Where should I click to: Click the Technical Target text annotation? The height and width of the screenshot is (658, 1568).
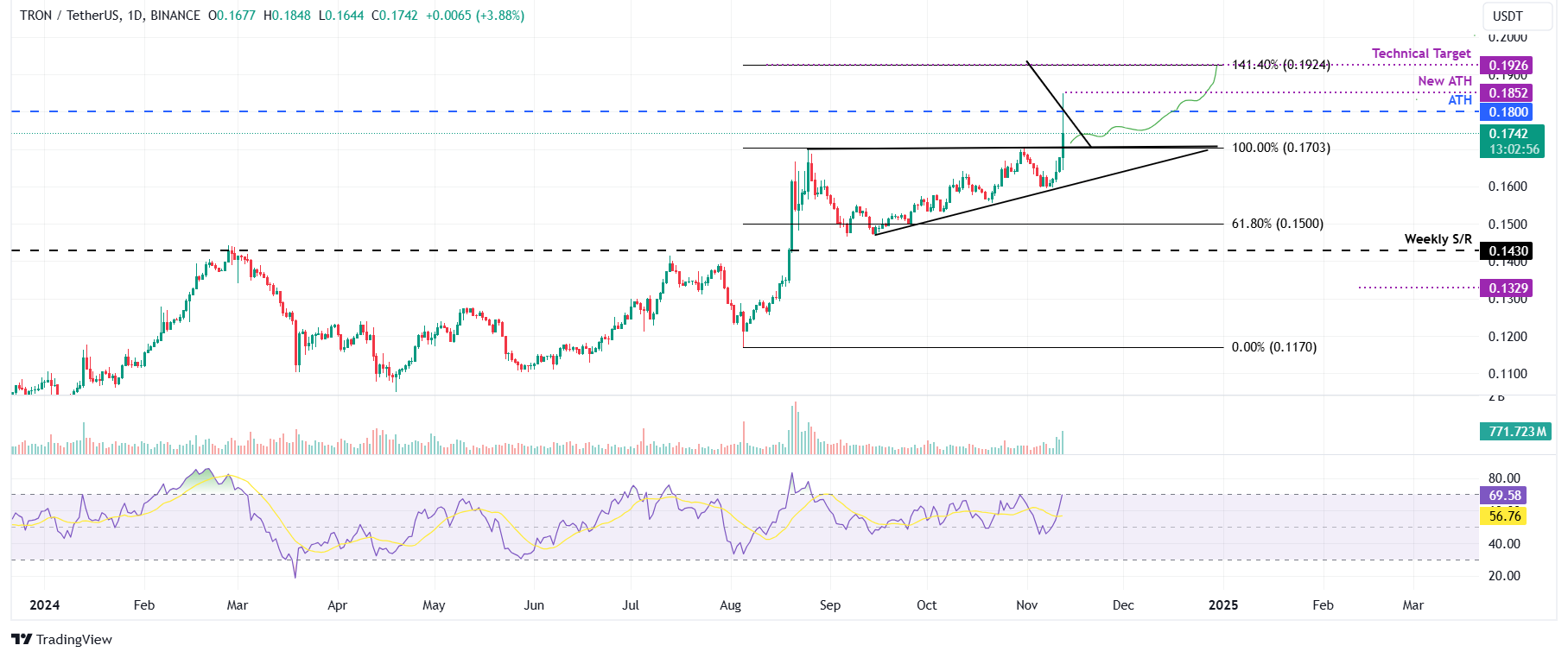(x=1421, y=54)
